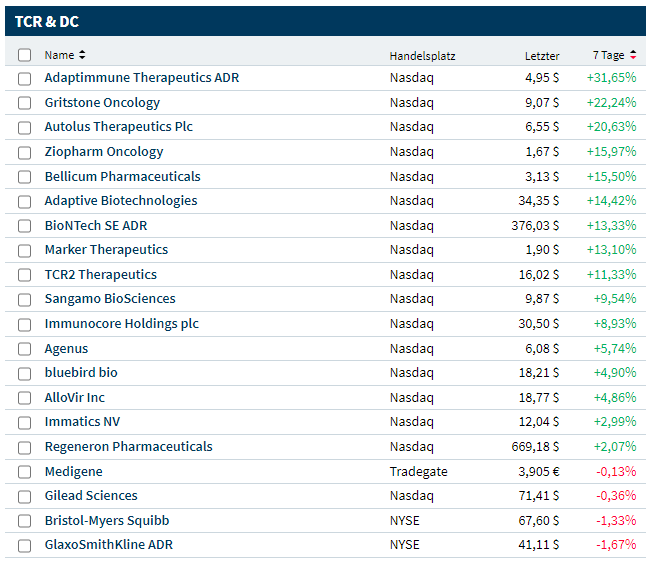View Sangamo BioSciences stock
646x564 pixels.
point(110,299)
